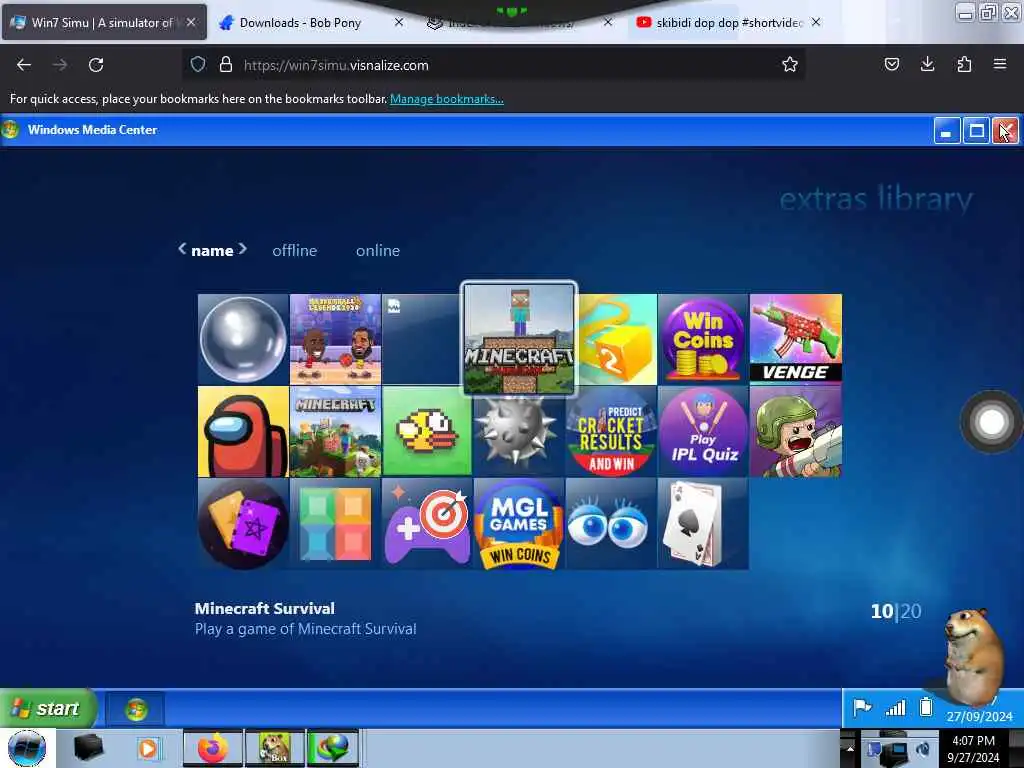
Task: Launch the Basketball Legends 2020 tile
Action: pyautogui.click(x=335, y=339)
